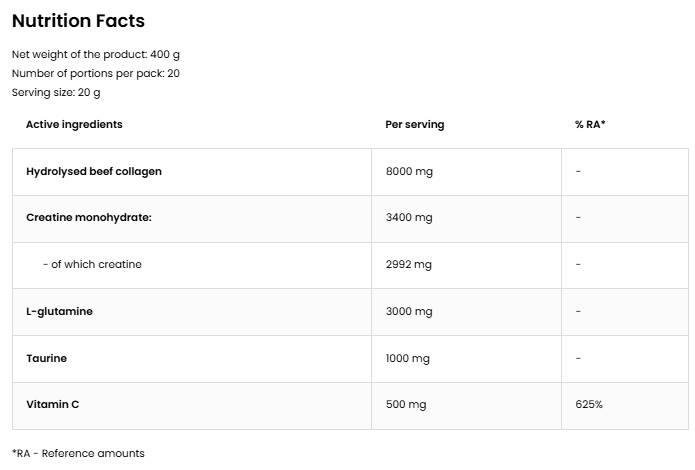Click the Active ingredients column header
This screenshot has height=470, width=695.
pos(74,125)
